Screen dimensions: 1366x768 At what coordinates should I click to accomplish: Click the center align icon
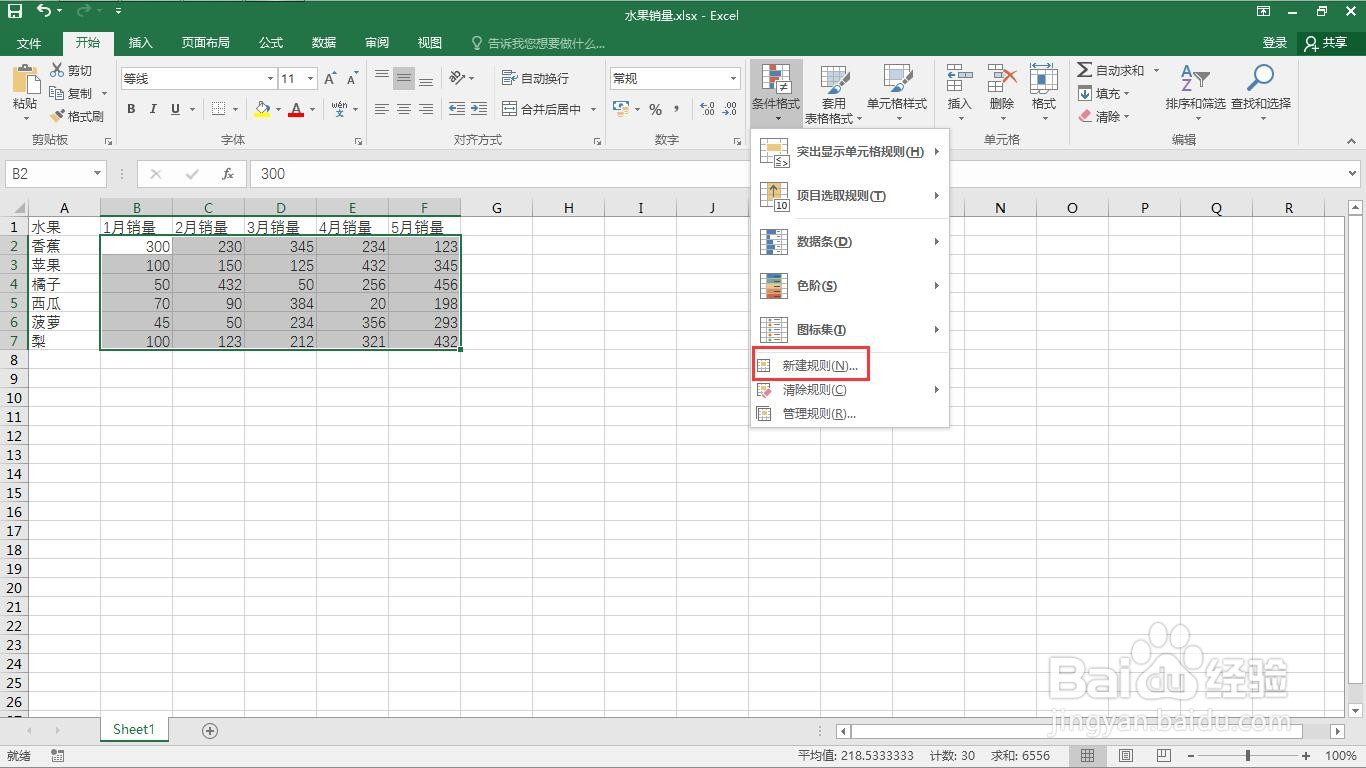point(404,109)
